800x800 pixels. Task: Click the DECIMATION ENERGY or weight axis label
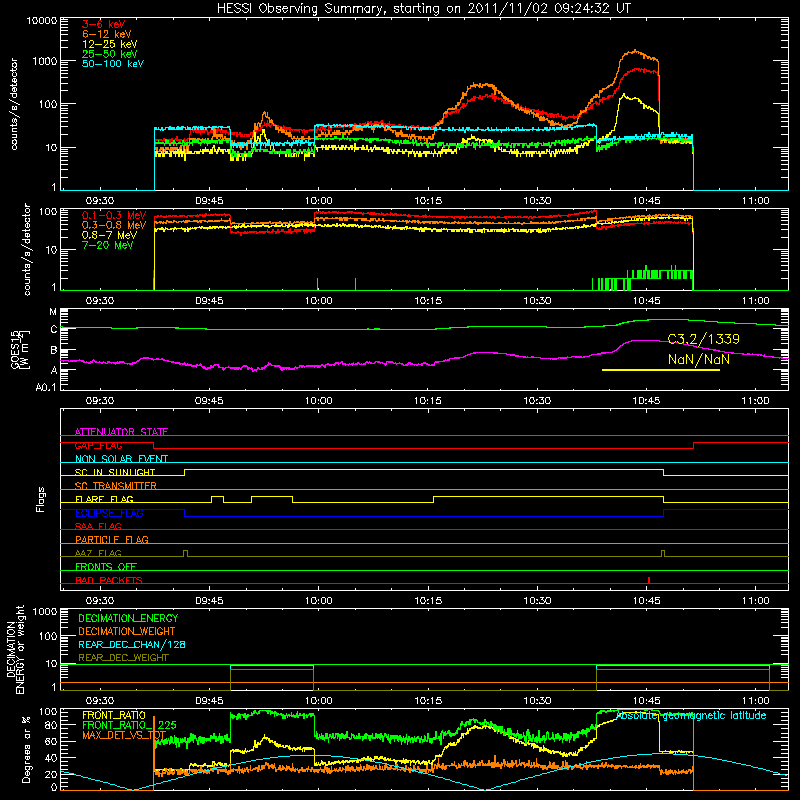[x=16, y=649]
